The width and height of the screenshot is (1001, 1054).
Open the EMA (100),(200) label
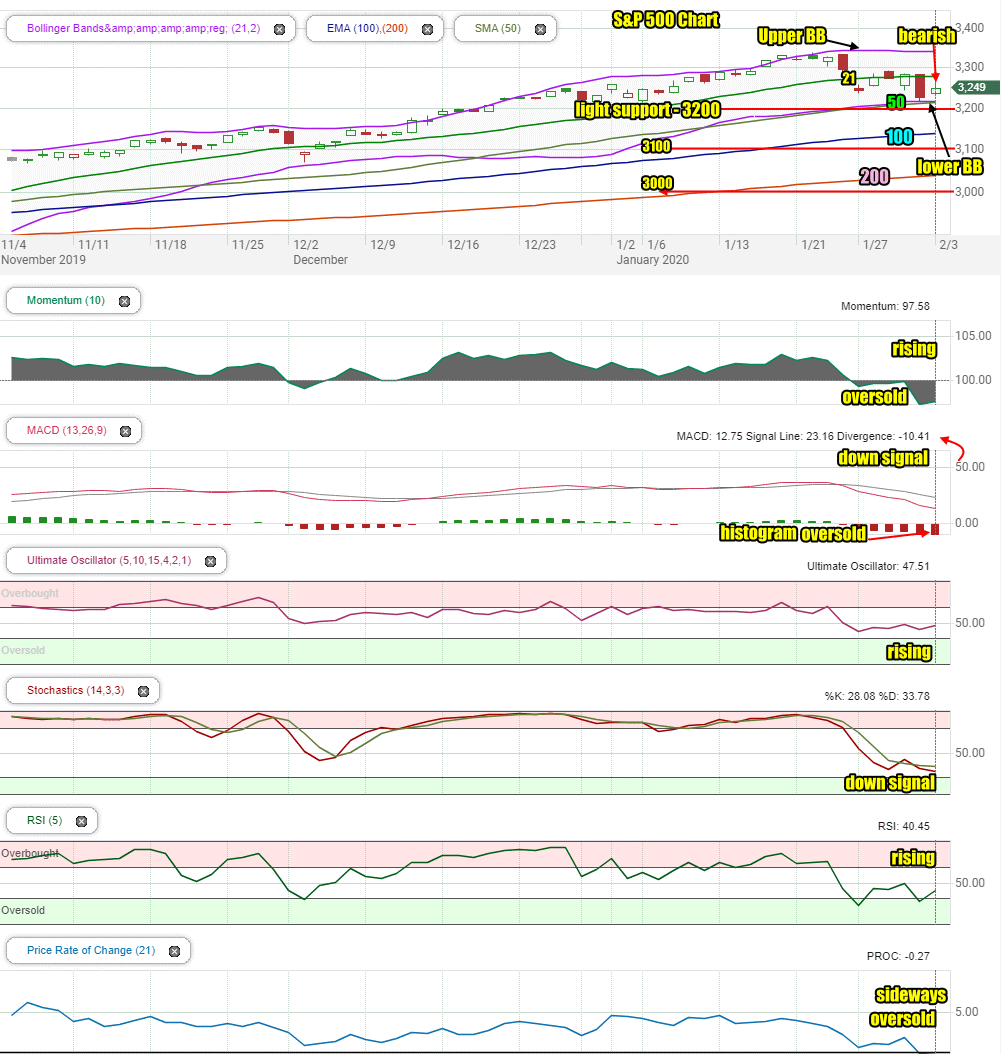(367, 28)
